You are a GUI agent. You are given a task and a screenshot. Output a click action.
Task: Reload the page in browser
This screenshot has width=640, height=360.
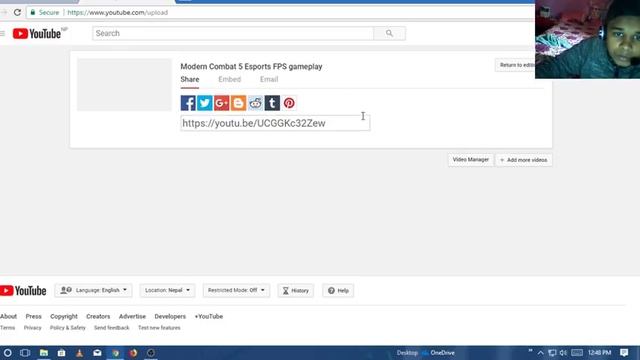[17, 13]
